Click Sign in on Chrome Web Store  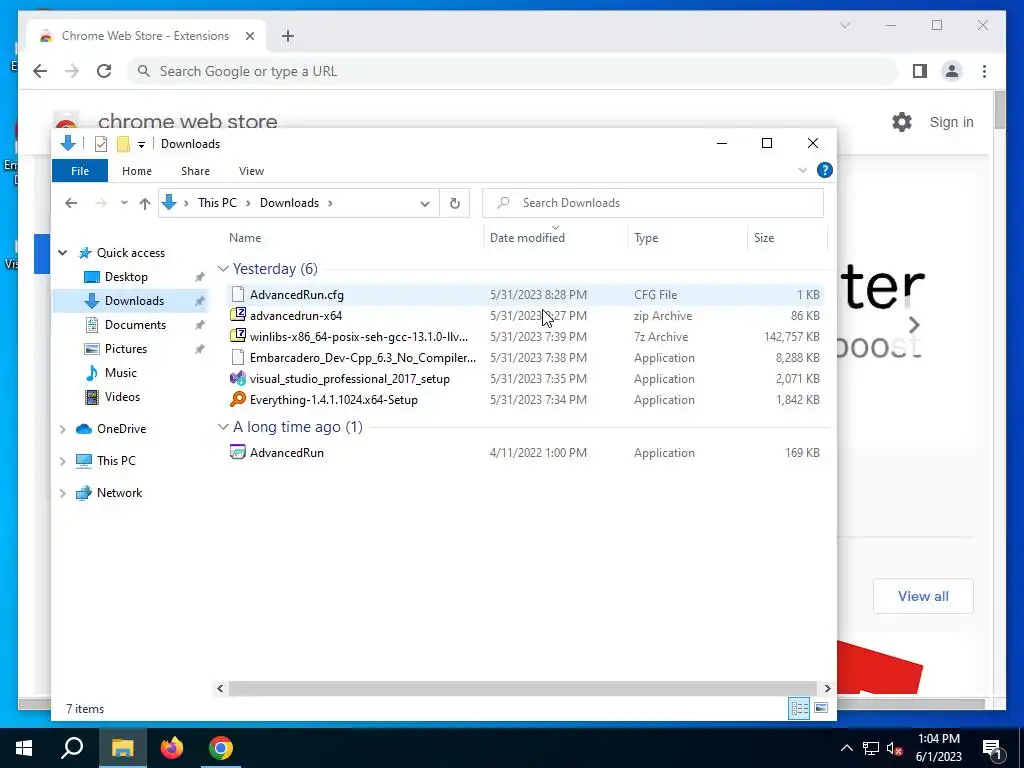[x=952, y=122]
